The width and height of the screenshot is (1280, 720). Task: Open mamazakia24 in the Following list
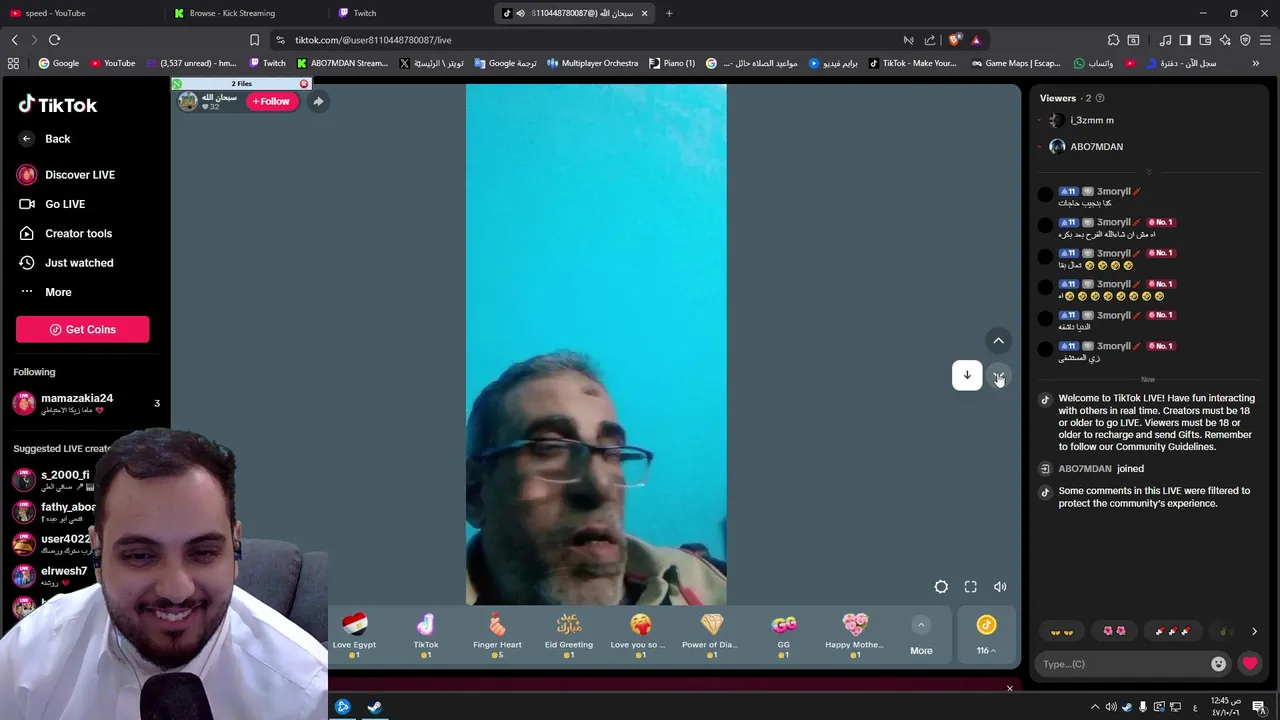(x=85, y=403)
